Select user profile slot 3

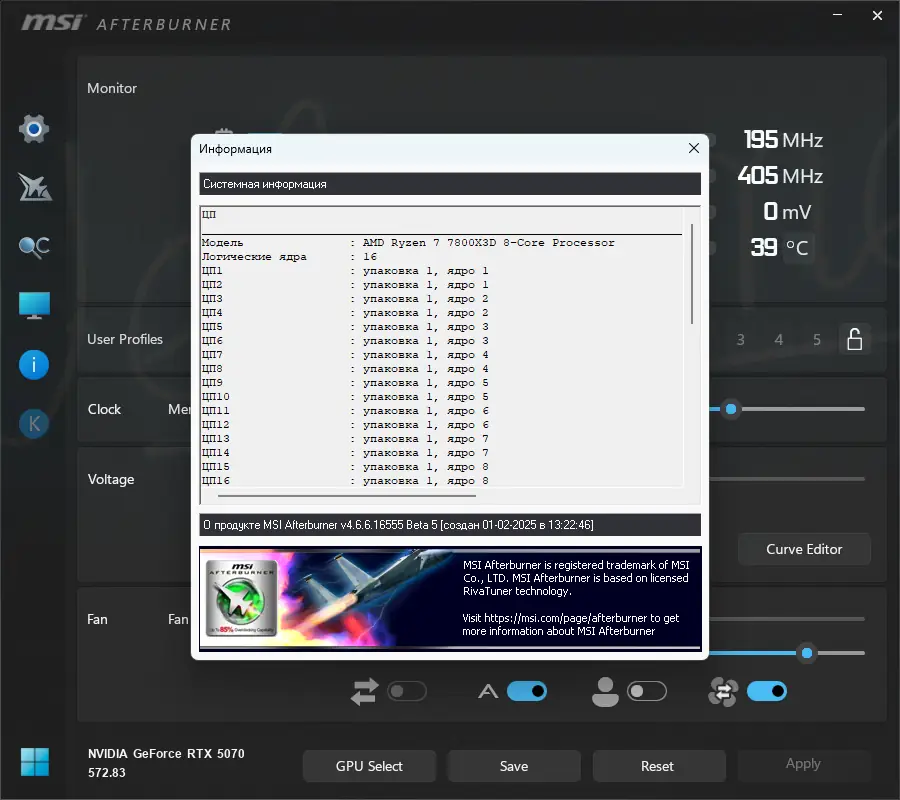click(x=740, y=340)
